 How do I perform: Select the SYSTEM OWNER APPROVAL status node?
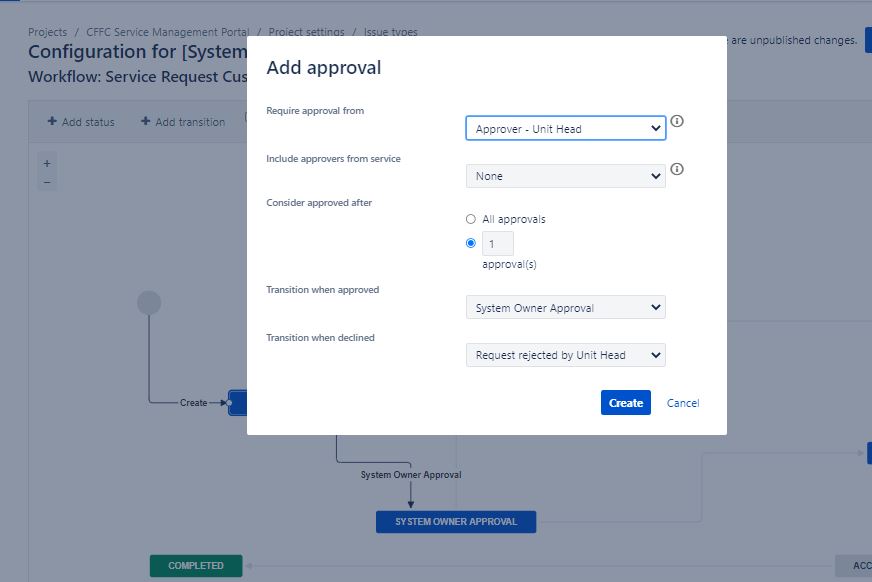(x=456, y=521)
